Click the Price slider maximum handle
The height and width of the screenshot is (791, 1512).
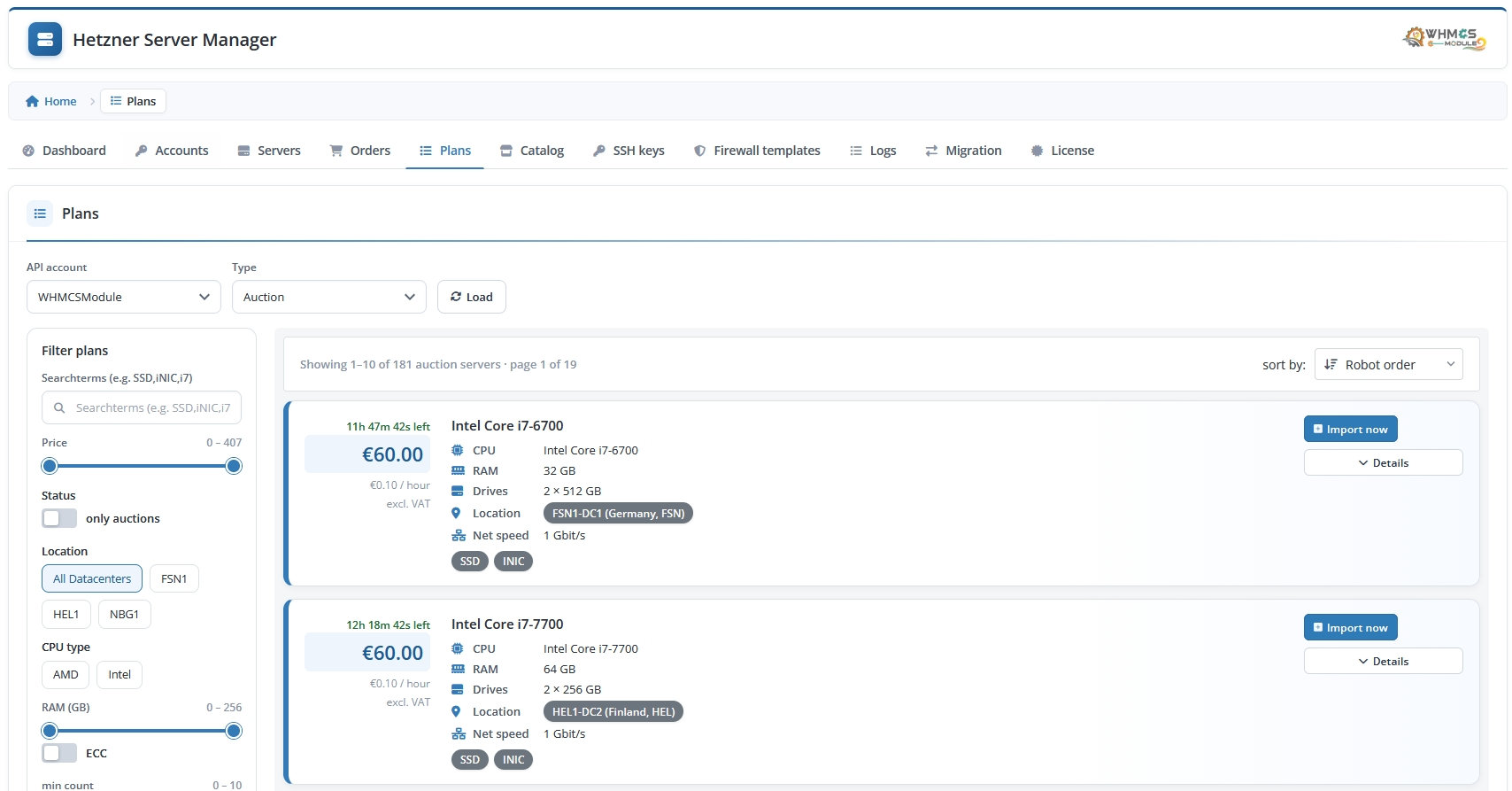234,466
